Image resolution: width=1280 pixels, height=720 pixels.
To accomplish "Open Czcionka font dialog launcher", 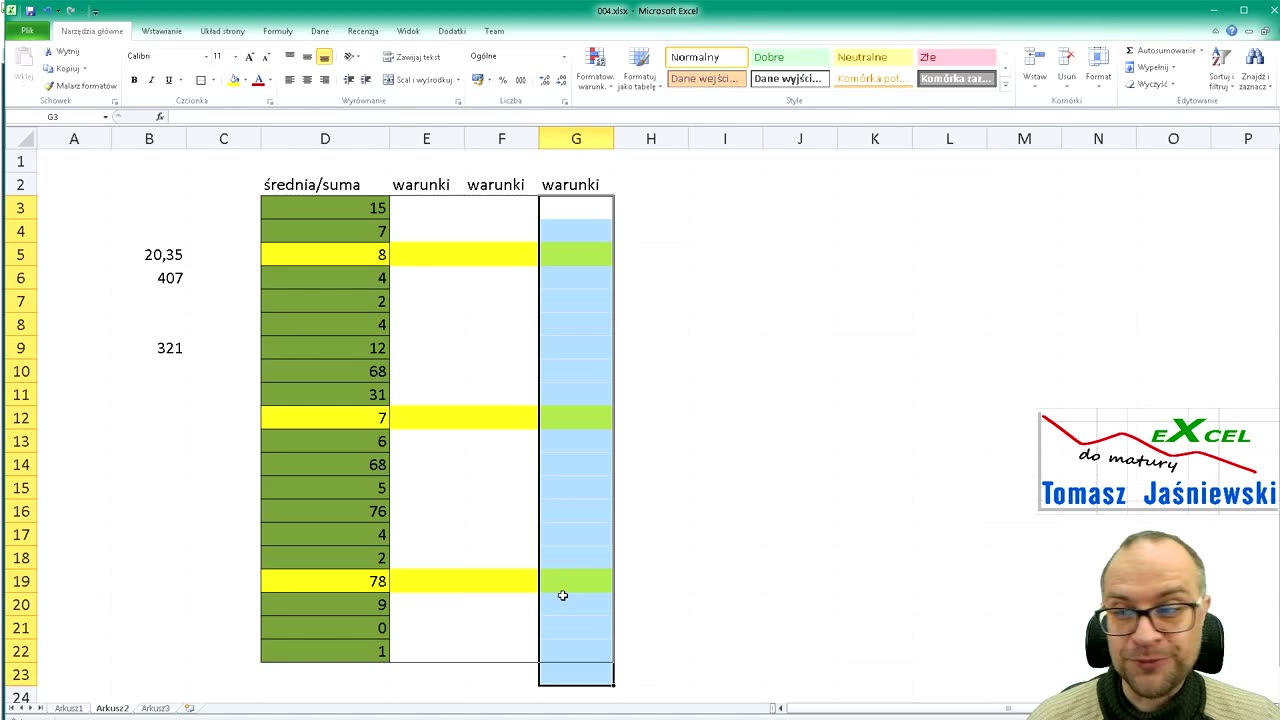I will point(270,101).
